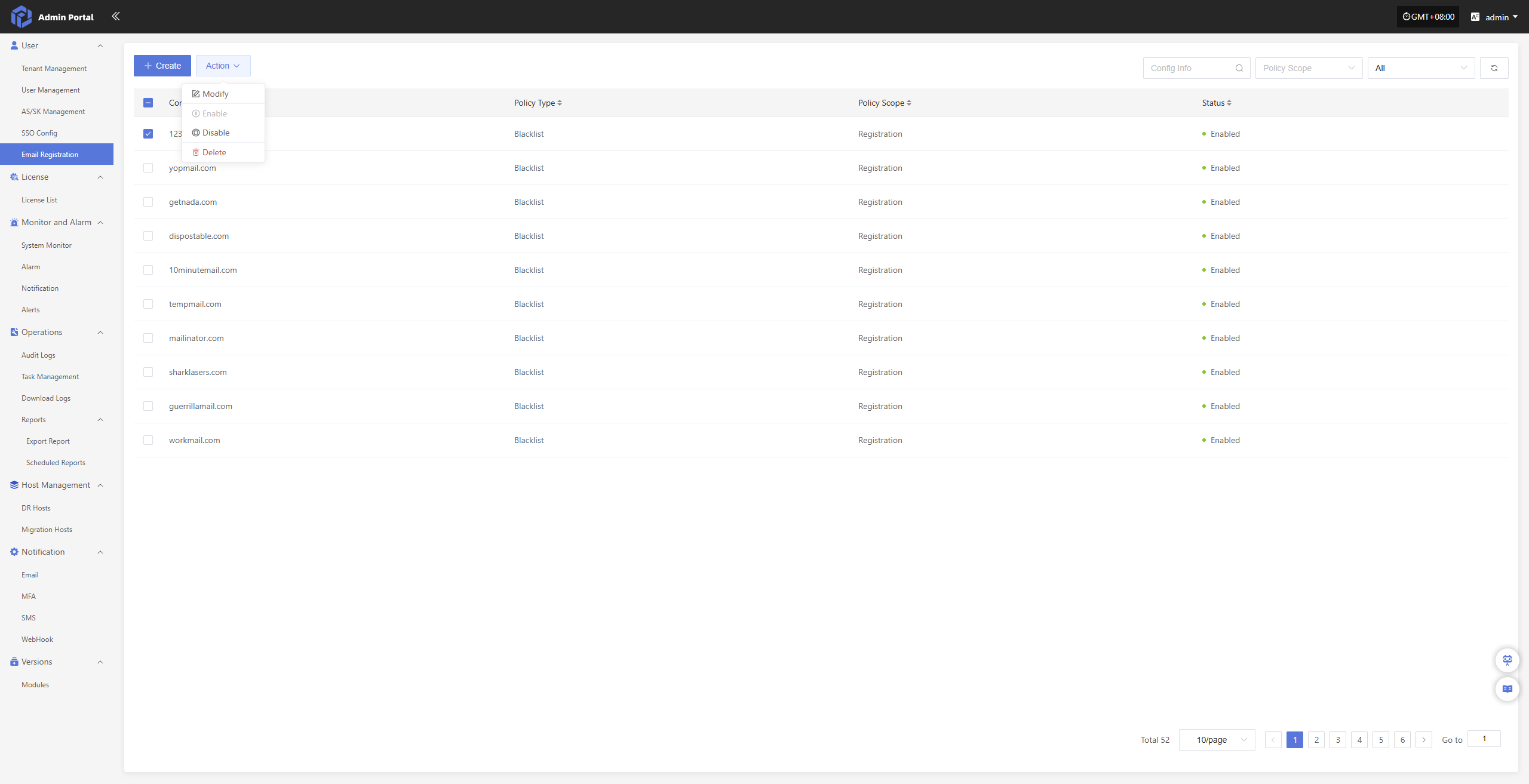Open the Policy Scope filter dropdown
1529x784 pixels.
1308,68
